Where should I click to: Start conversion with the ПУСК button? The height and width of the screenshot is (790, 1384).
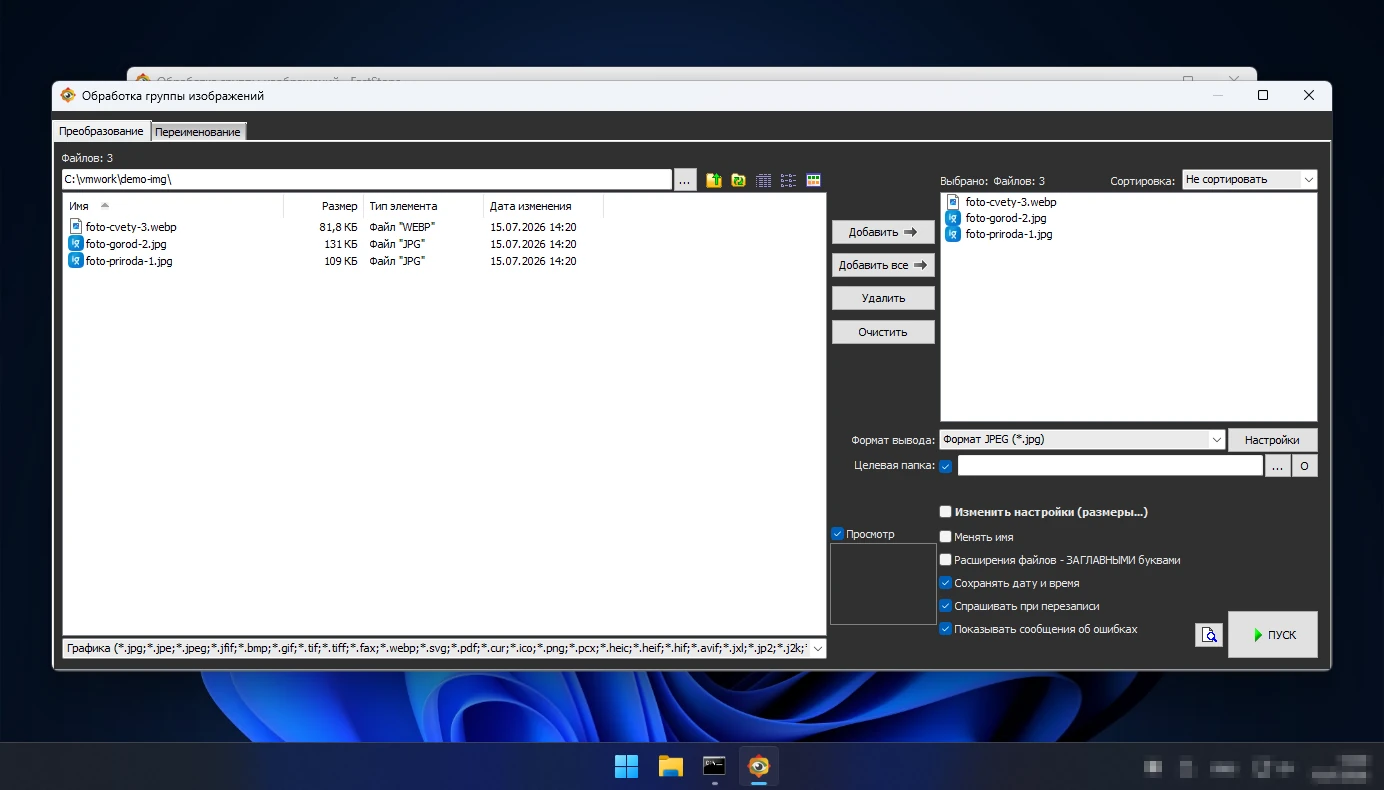[x=1273, y=634]
